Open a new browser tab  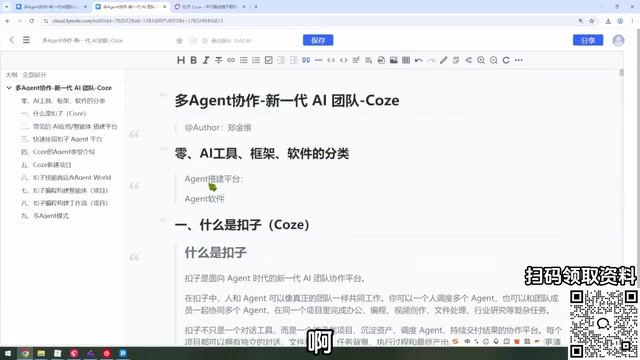pos(256,7)
